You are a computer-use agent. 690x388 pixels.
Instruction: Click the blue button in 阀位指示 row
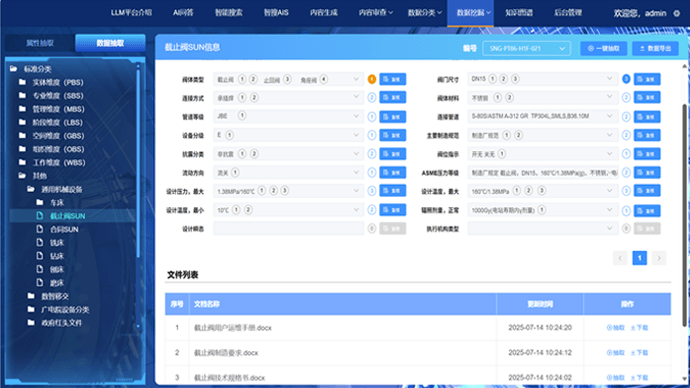point(647,154)
